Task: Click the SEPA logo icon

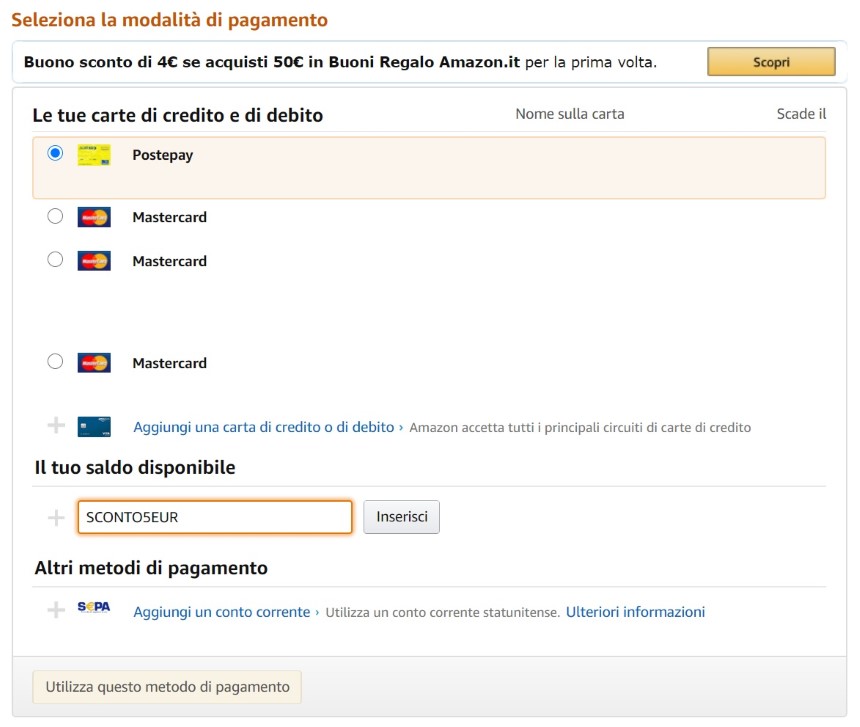Action: (94, 607)
